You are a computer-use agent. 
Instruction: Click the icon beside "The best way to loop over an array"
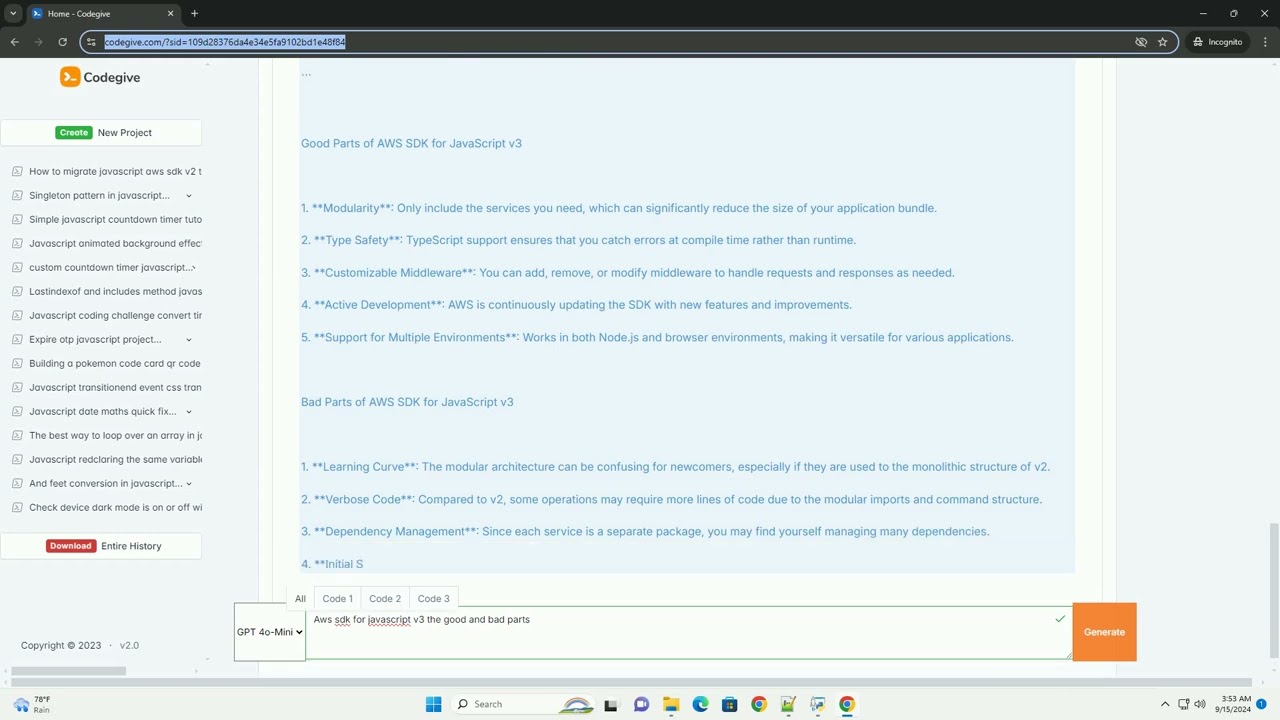[17, 435]
